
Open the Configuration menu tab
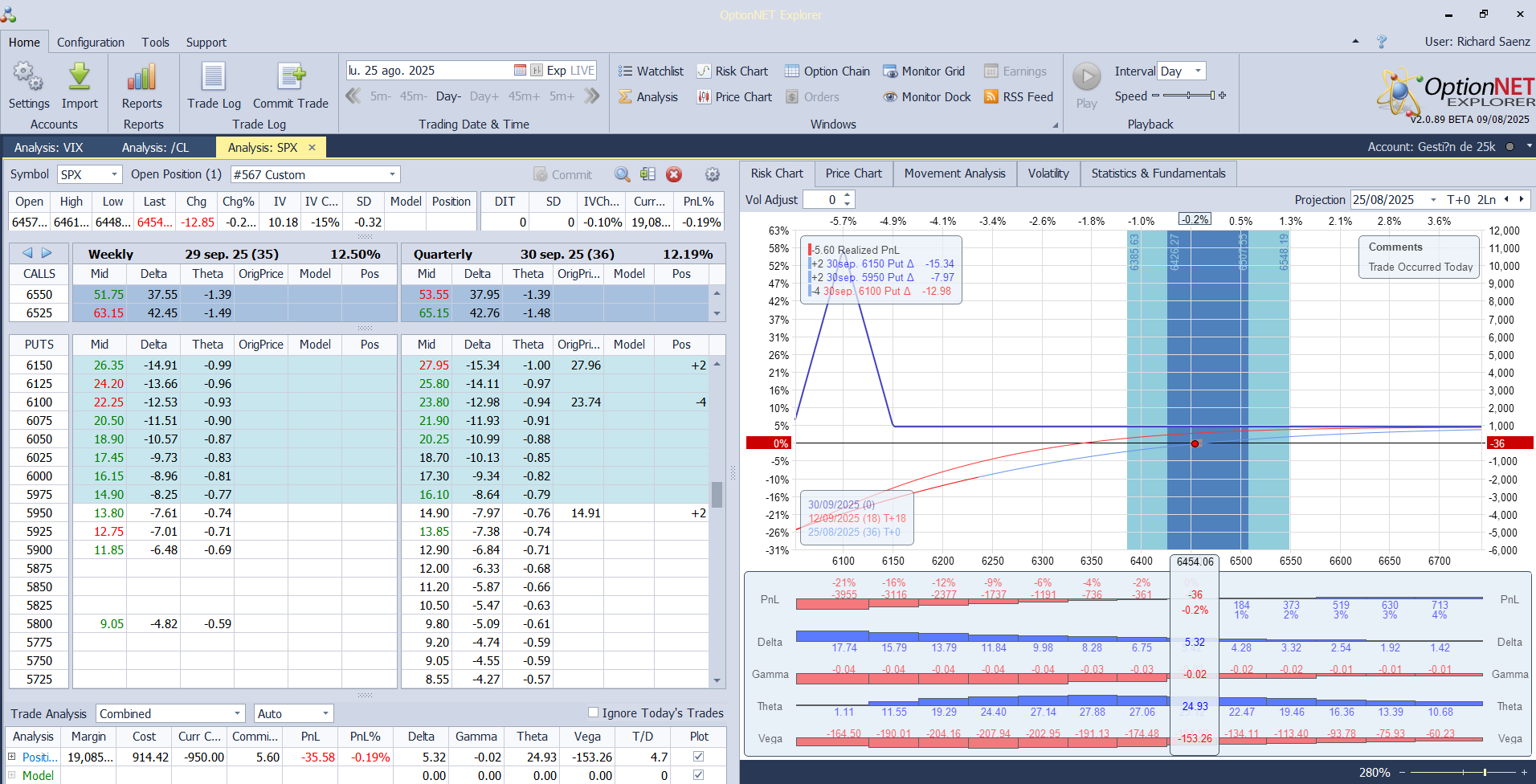pyautogui.click(x=91, y=43)
